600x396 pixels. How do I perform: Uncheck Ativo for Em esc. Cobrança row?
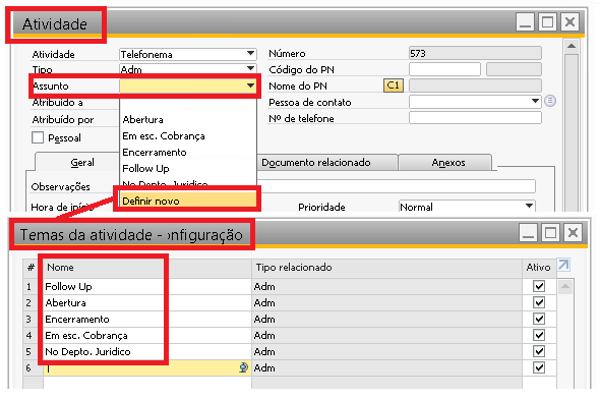tap(539, 335)
